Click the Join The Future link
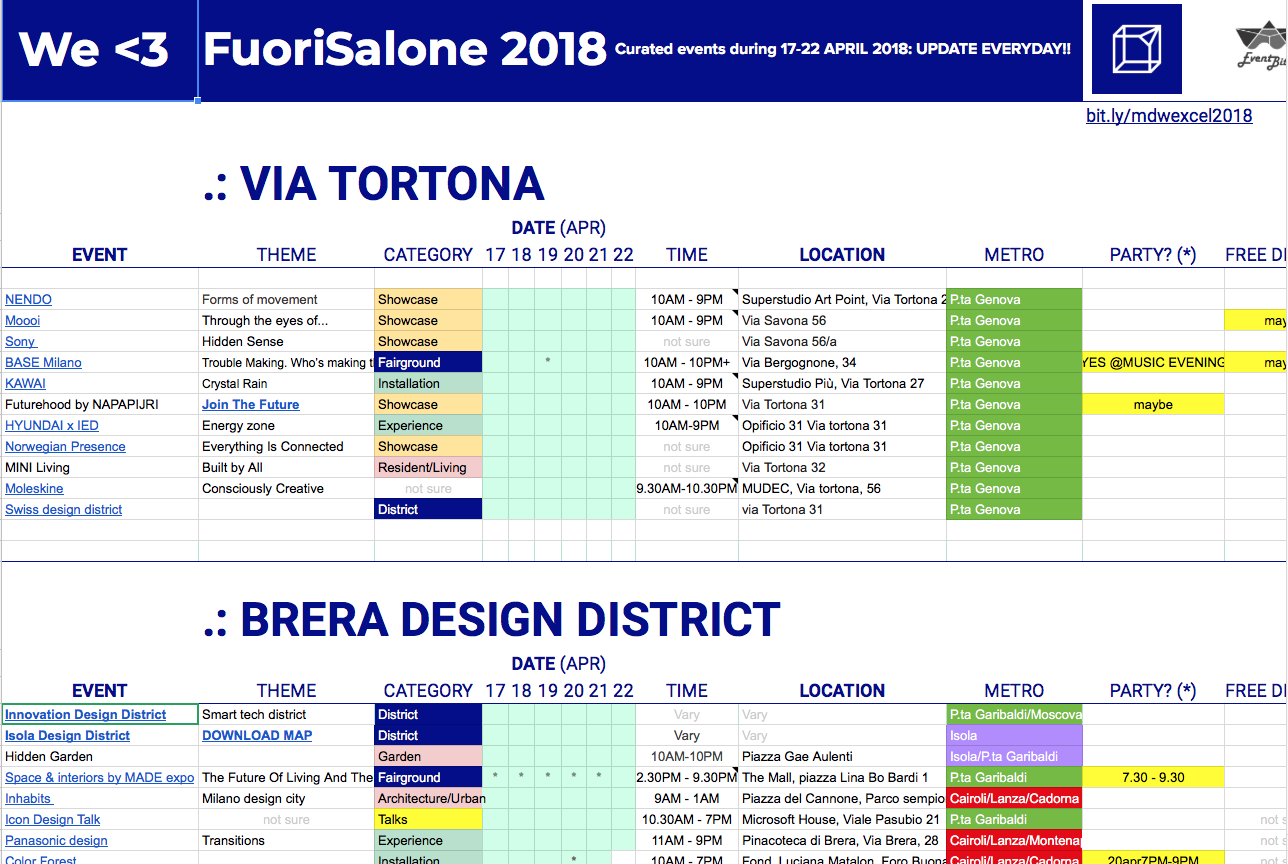The width and height of the screenshot is (1288, 864). click(250, 404)
